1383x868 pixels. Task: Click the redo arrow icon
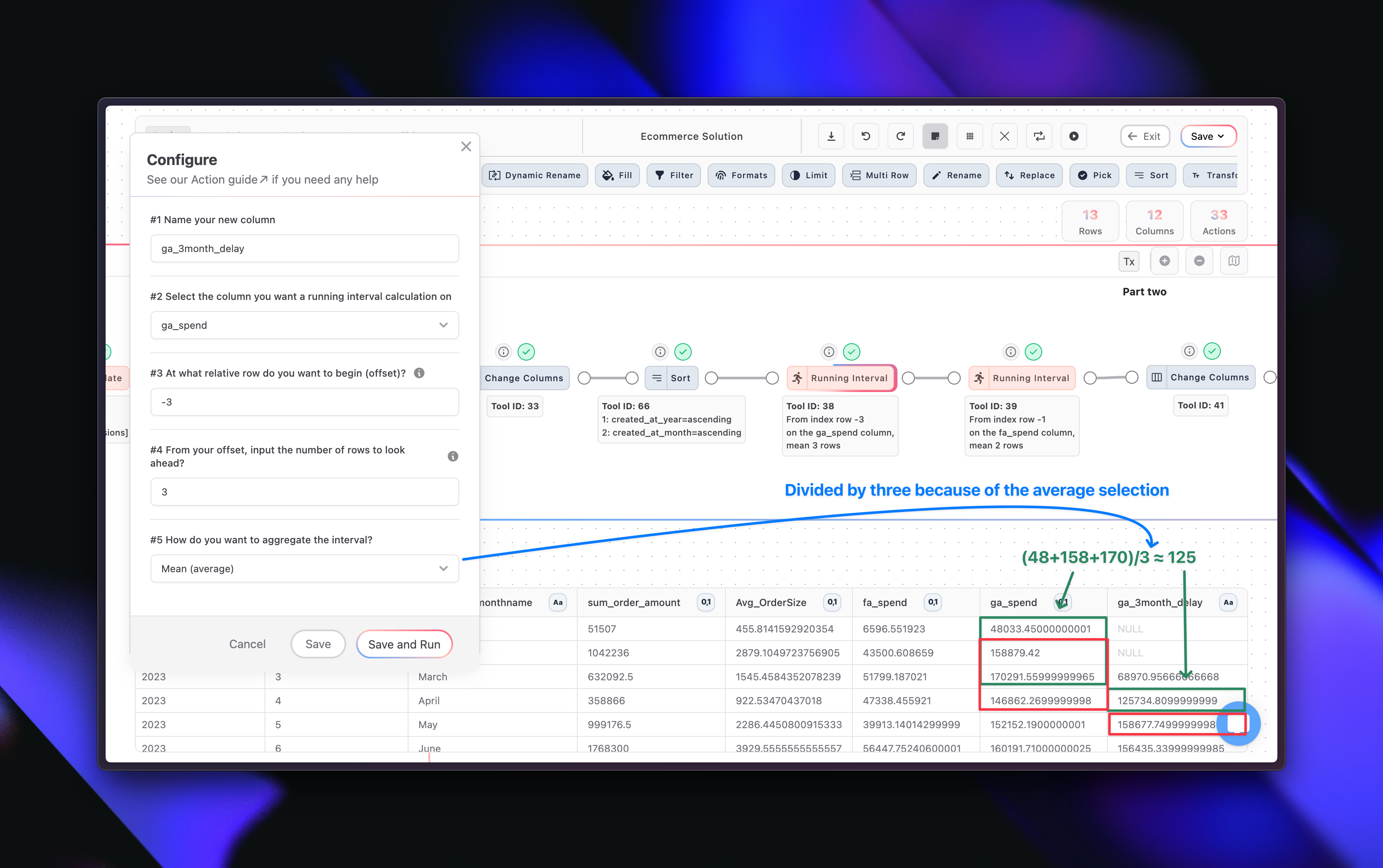point(900,136)
